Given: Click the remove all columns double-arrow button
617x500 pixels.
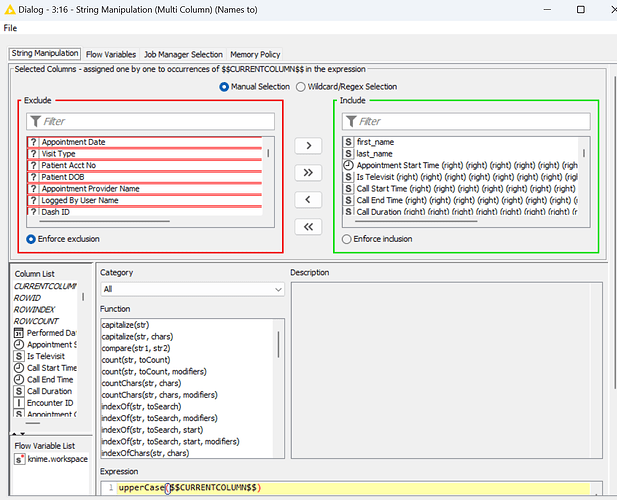Looking at the screenshot, I should (308, 227).
